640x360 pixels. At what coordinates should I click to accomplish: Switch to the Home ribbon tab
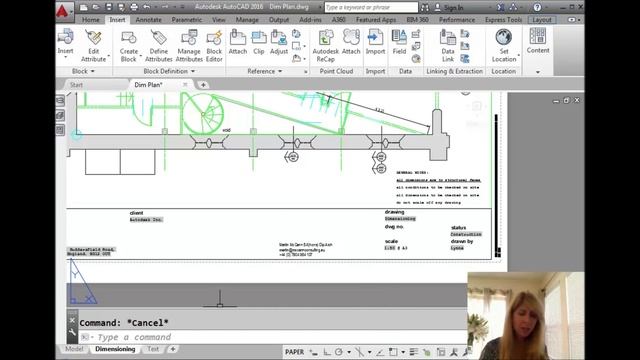click(x=90, y=20)
